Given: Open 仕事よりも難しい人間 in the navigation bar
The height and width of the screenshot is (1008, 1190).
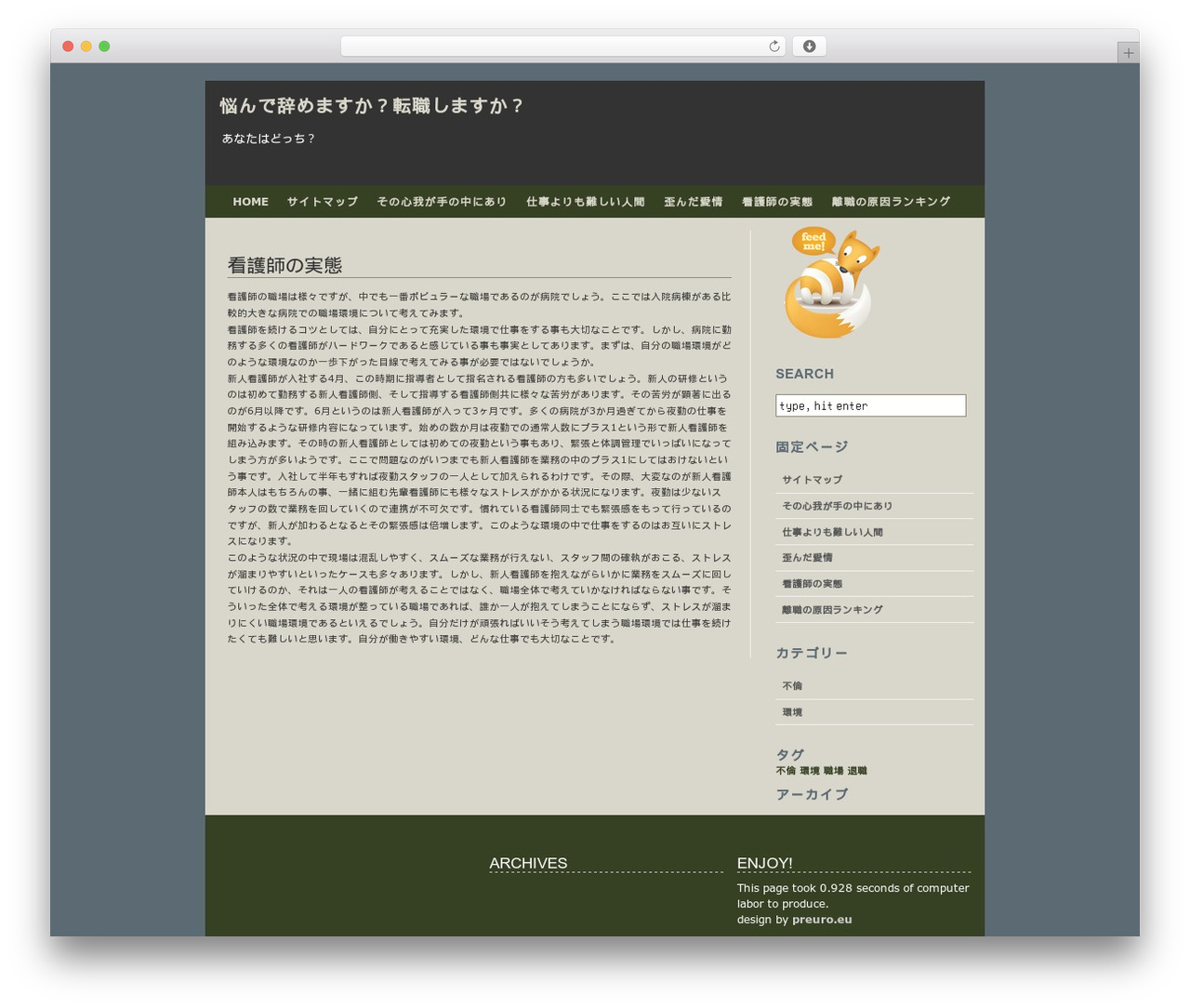Looking at the screenshot, I should tap(586, 202).
